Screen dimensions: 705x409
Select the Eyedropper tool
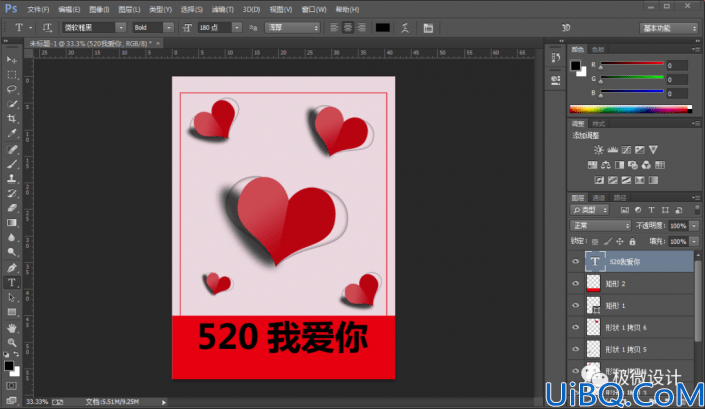click(x=12, y=133)
